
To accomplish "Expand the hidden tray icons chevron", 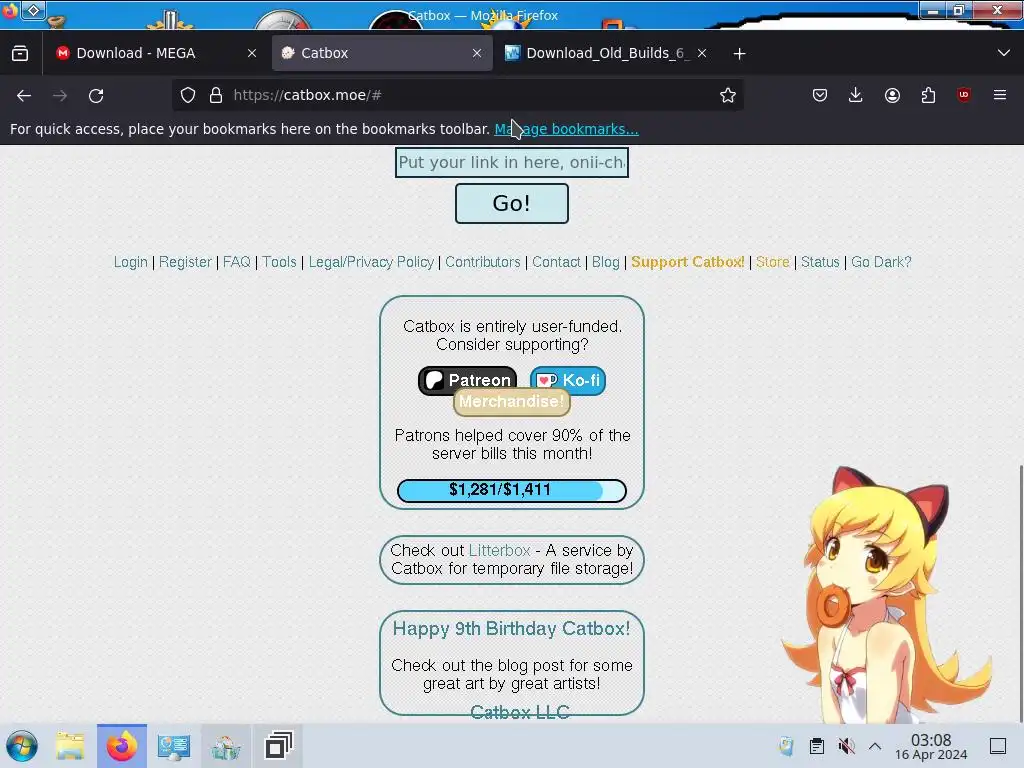I will point(875,746).
